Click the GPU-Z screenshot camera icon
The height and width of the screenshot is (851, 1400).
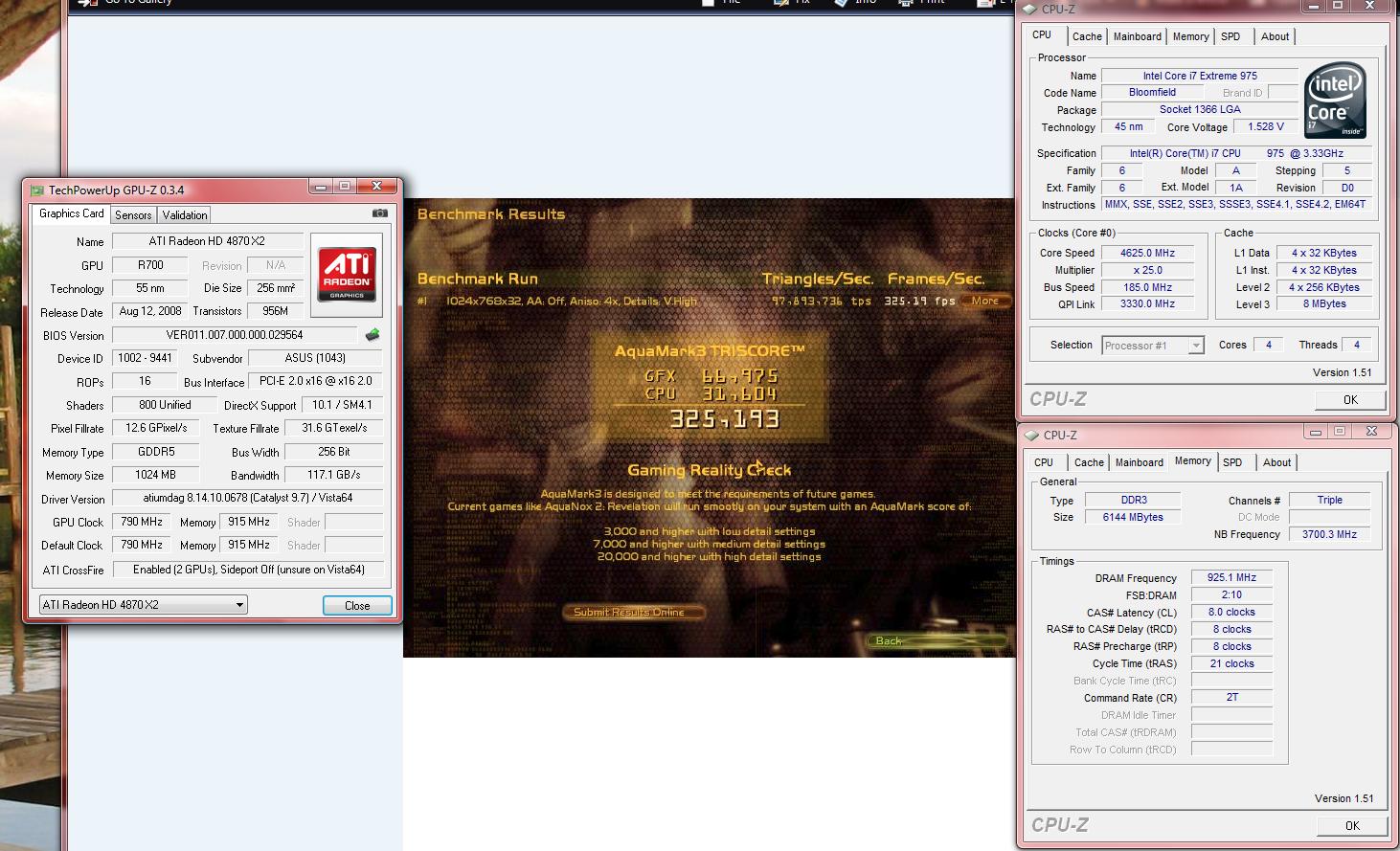click(x=379, y=213)
